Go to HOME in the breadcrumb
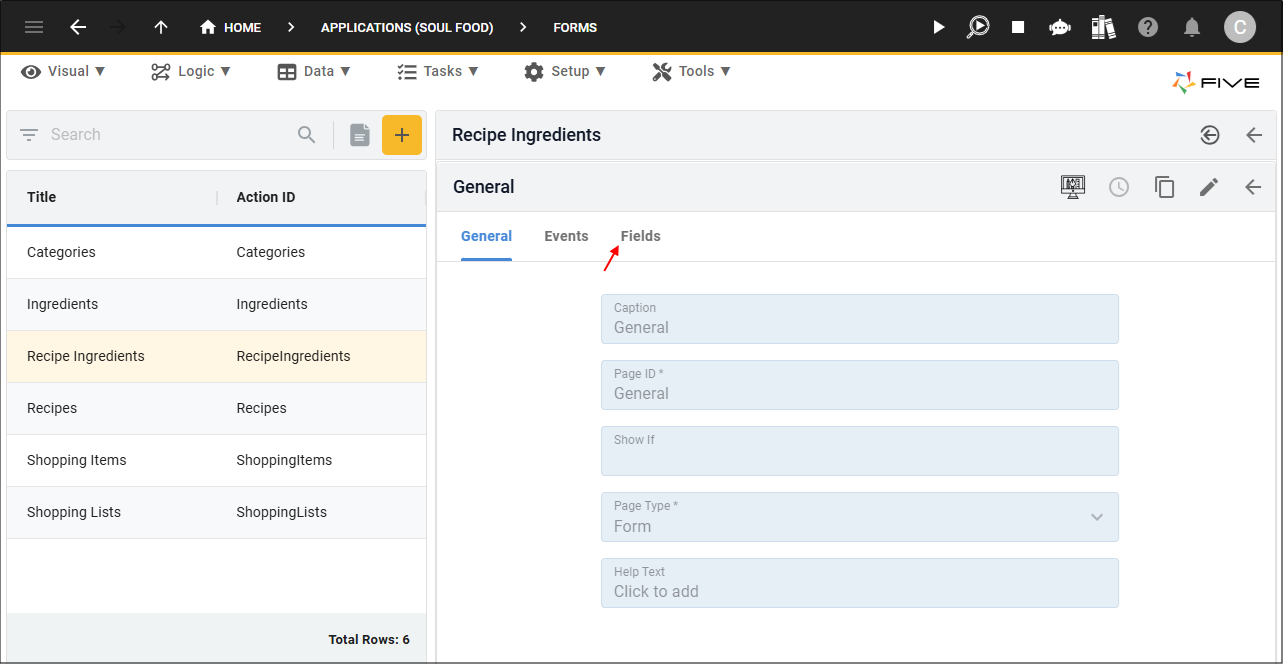 pyautogui.click(x=231, y=27)
